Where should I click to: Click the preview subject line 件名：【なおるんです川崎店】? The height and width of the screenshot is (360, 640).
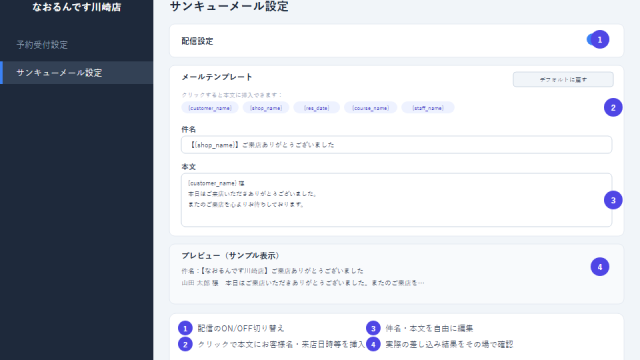[x=272, y=271]
